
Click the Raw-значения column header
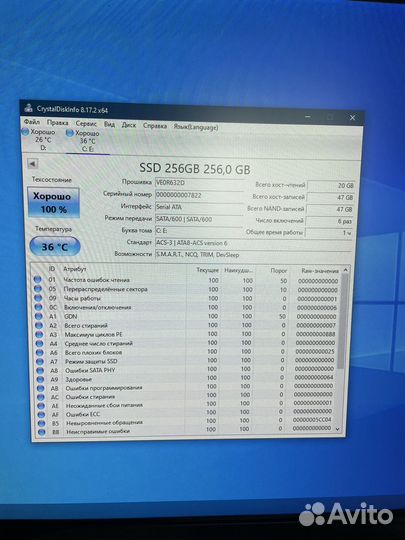pos(319,271)
